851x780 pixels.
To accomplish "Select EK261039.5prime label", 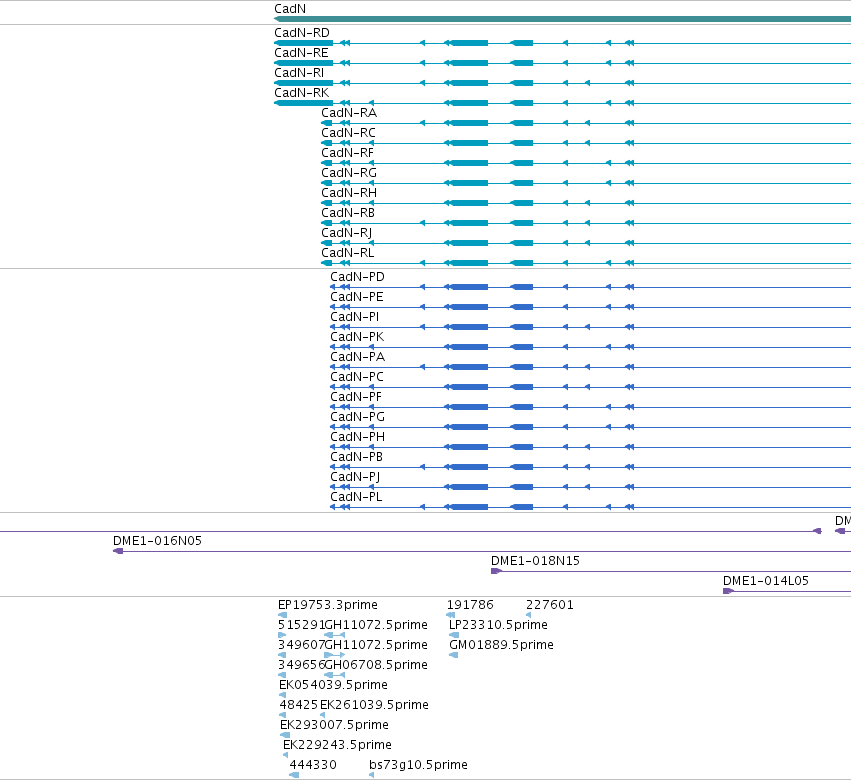I will pos(374,705).
